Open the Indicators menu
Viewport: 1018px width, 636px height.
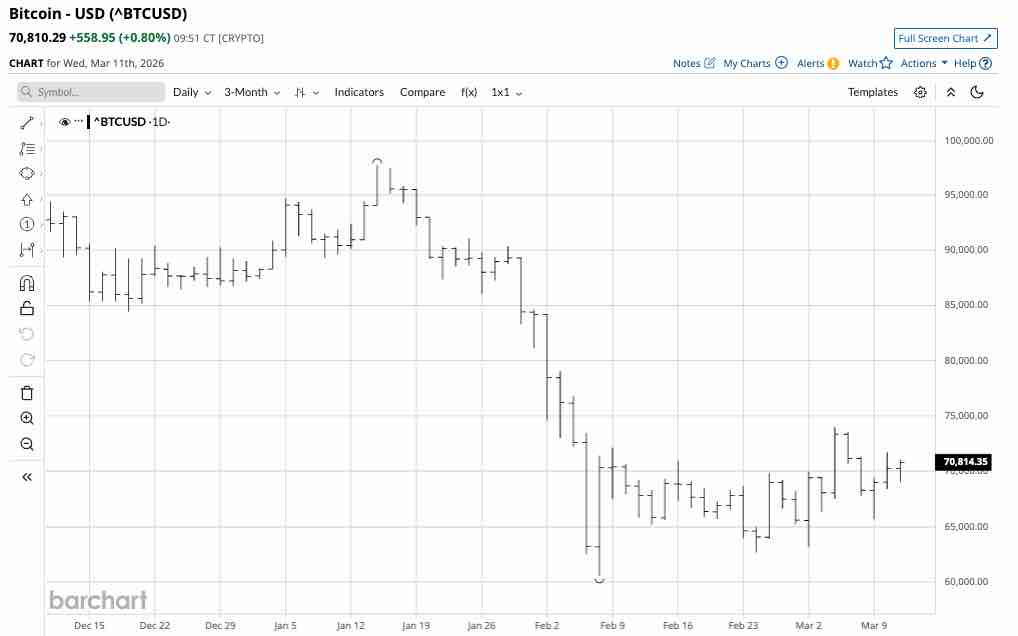(x=359, y=92)
